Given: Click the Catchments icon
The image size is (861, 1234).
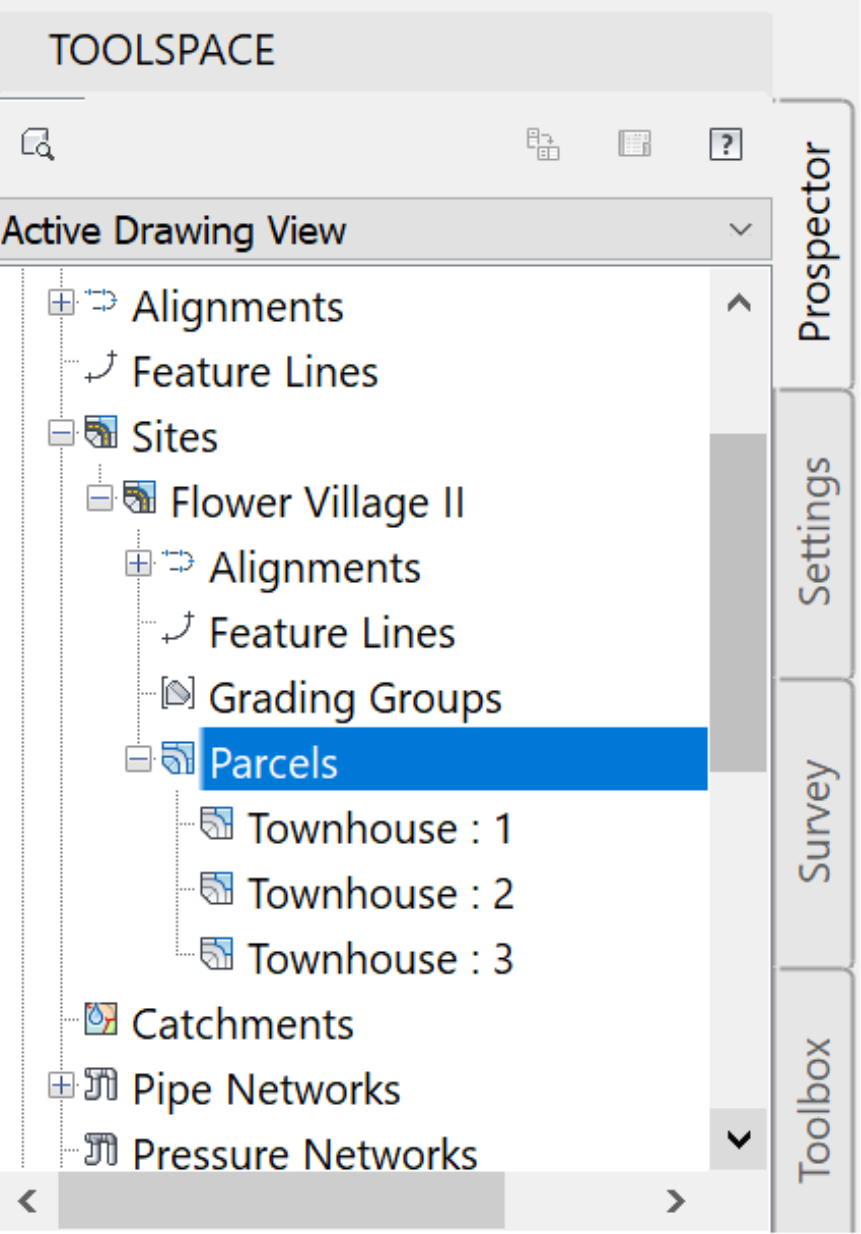Looking at the screenshot, I should 102,1020.
